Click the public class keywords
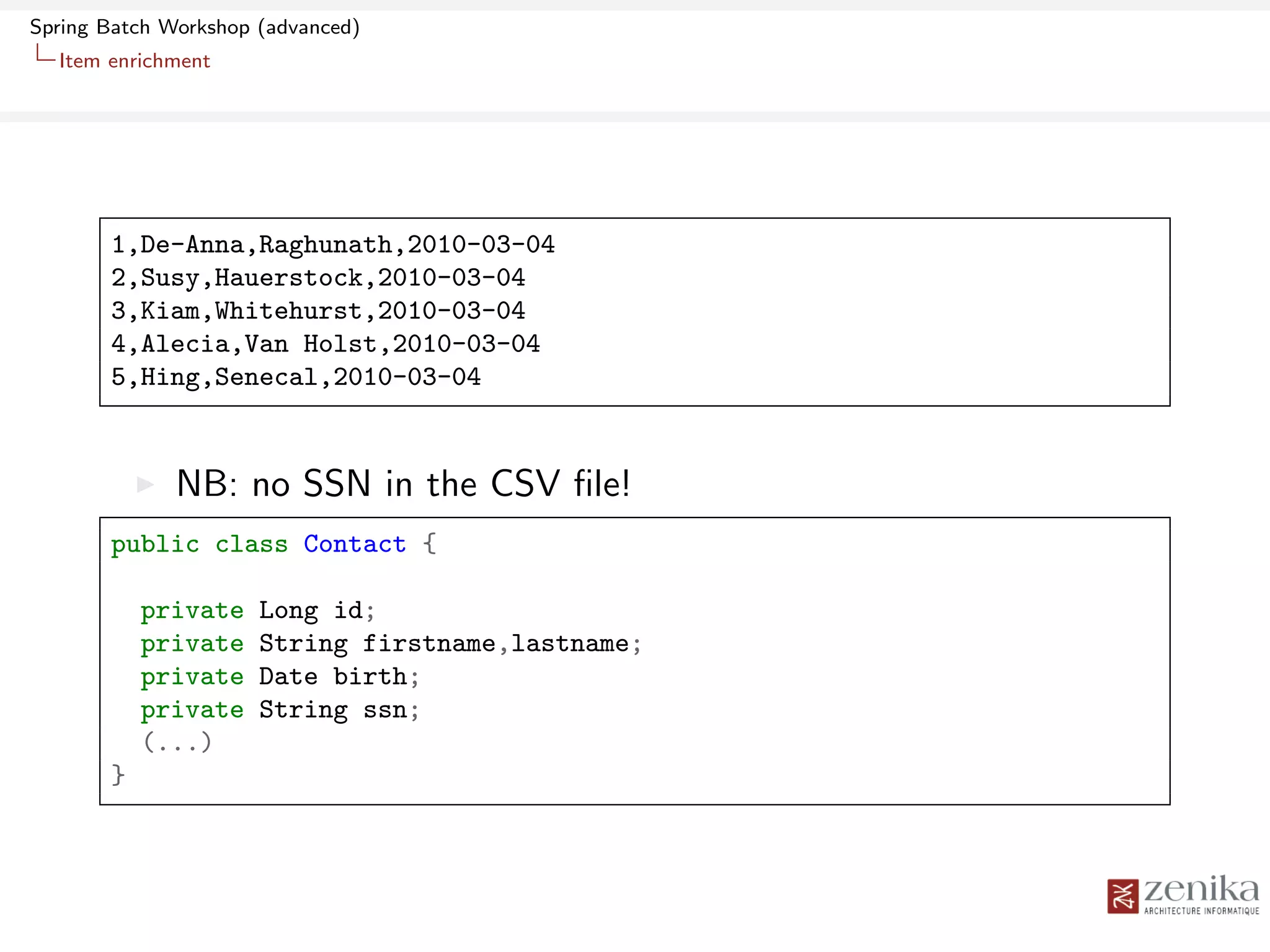Image resolution: width=1270 pixels, height=952 pixels. coord(198,544)
